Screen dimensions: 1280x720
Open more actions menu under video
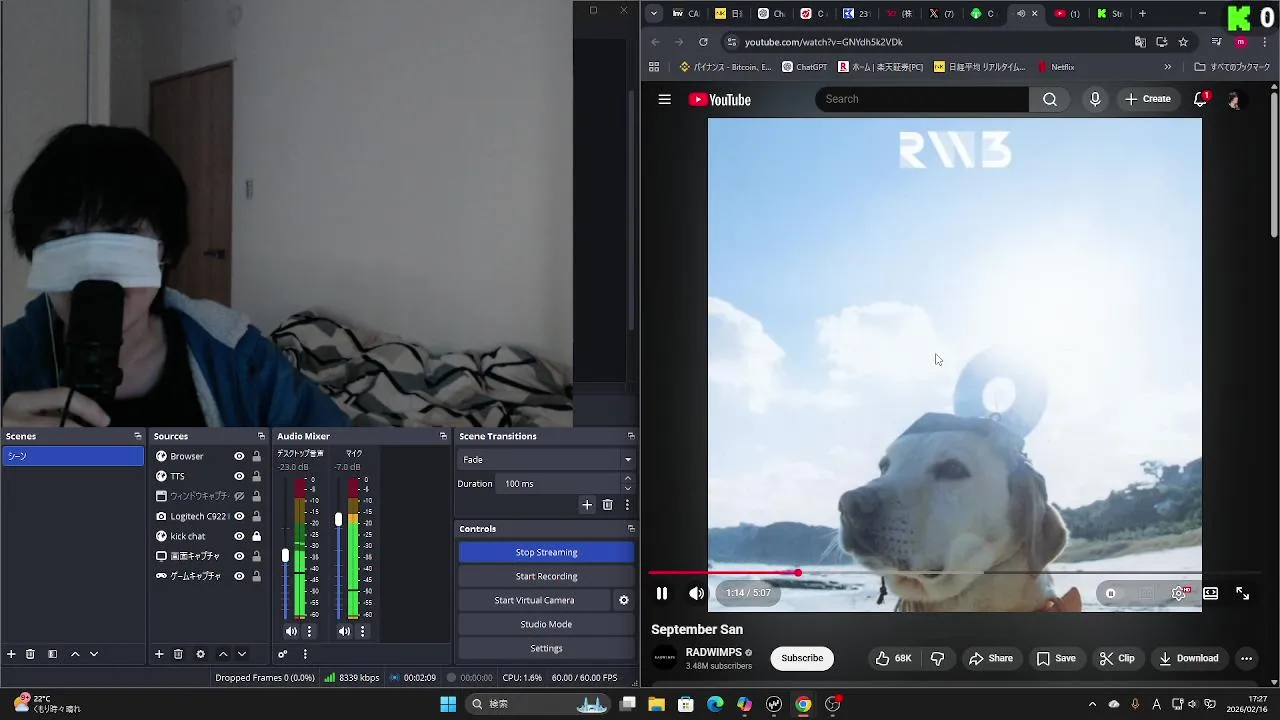[1246, 658]
